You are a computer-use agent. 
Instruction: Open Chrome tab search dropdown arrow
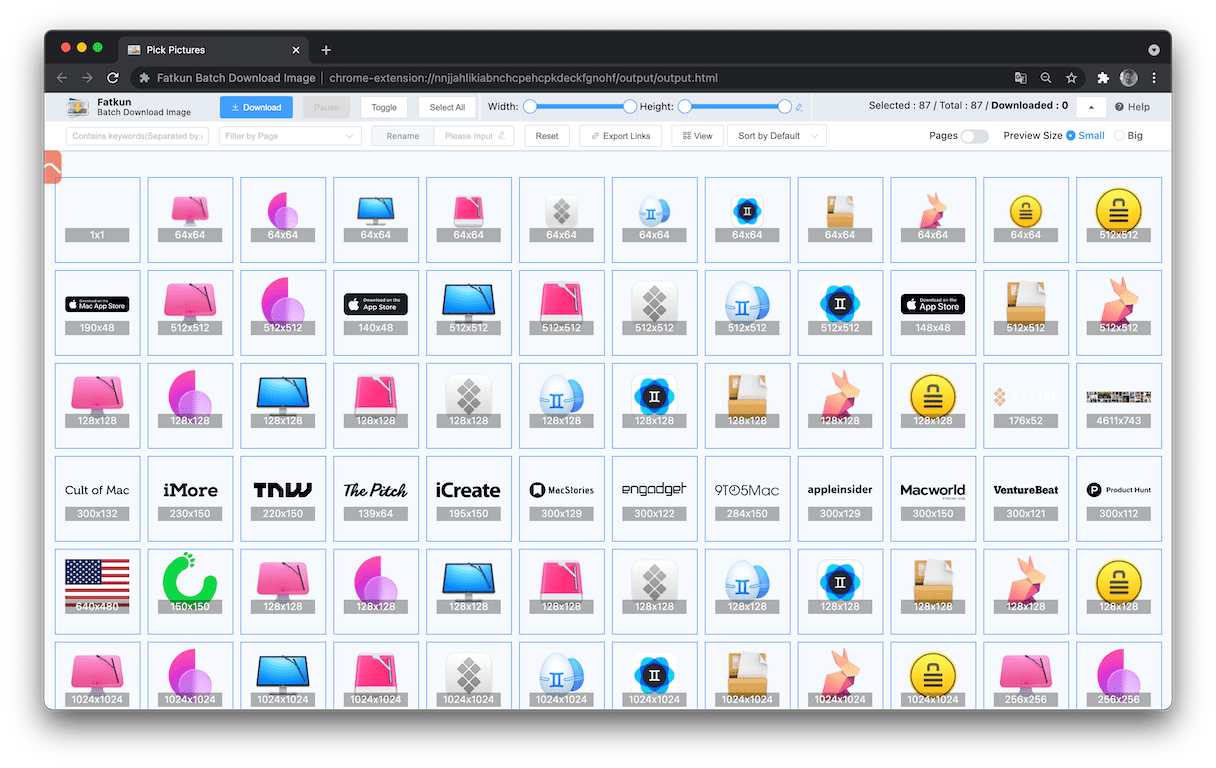(x=1153, y=49)
